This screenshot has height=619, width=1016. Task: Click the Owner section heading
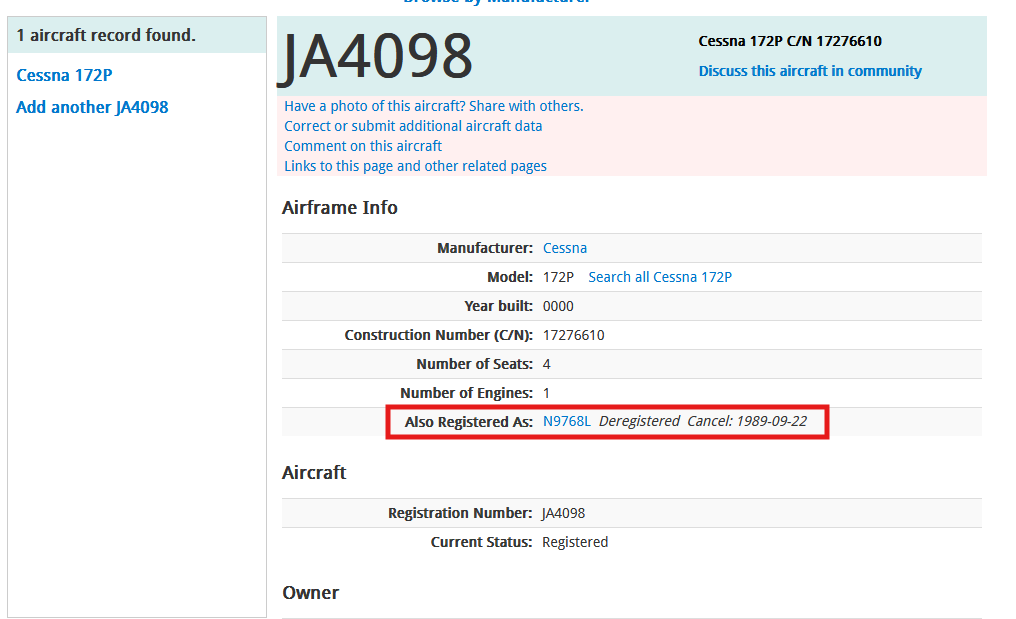coord(310,593)
